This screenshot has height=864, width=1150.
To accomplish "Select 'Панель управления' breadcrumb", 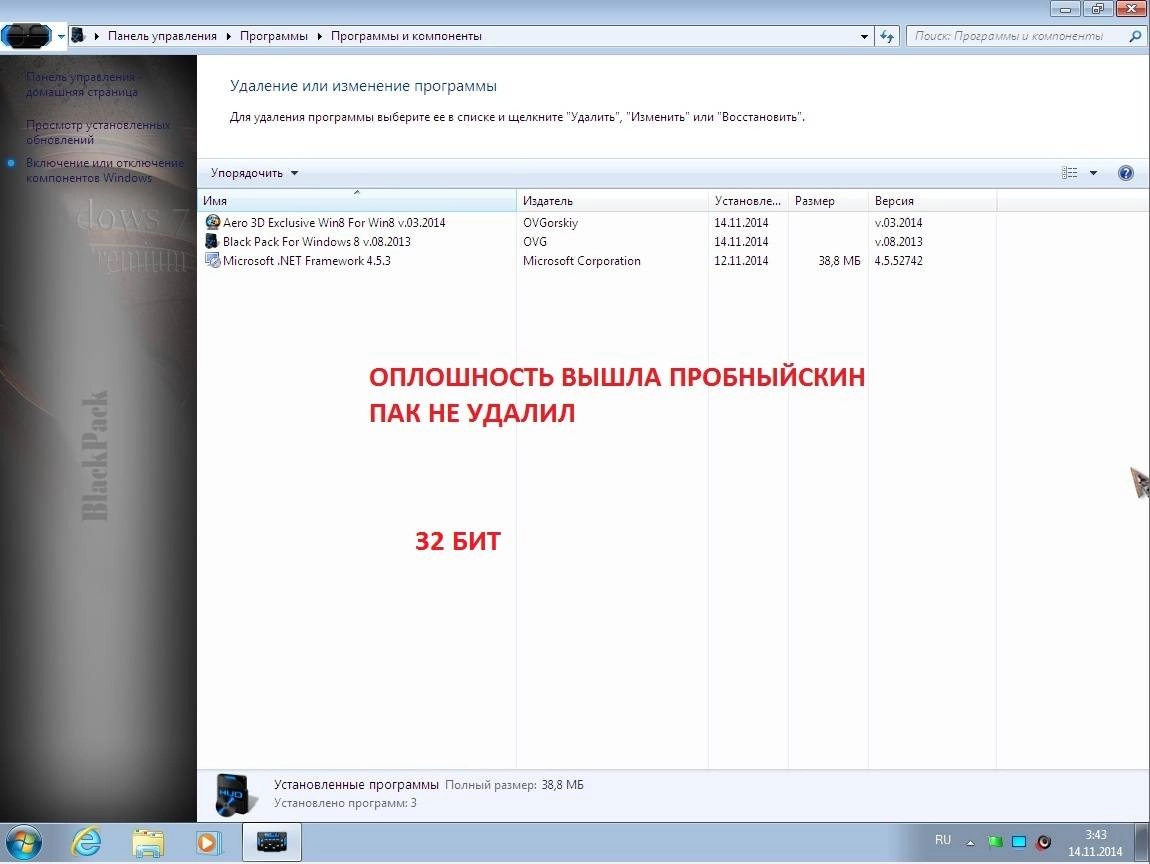I will (x=162, y=36).
